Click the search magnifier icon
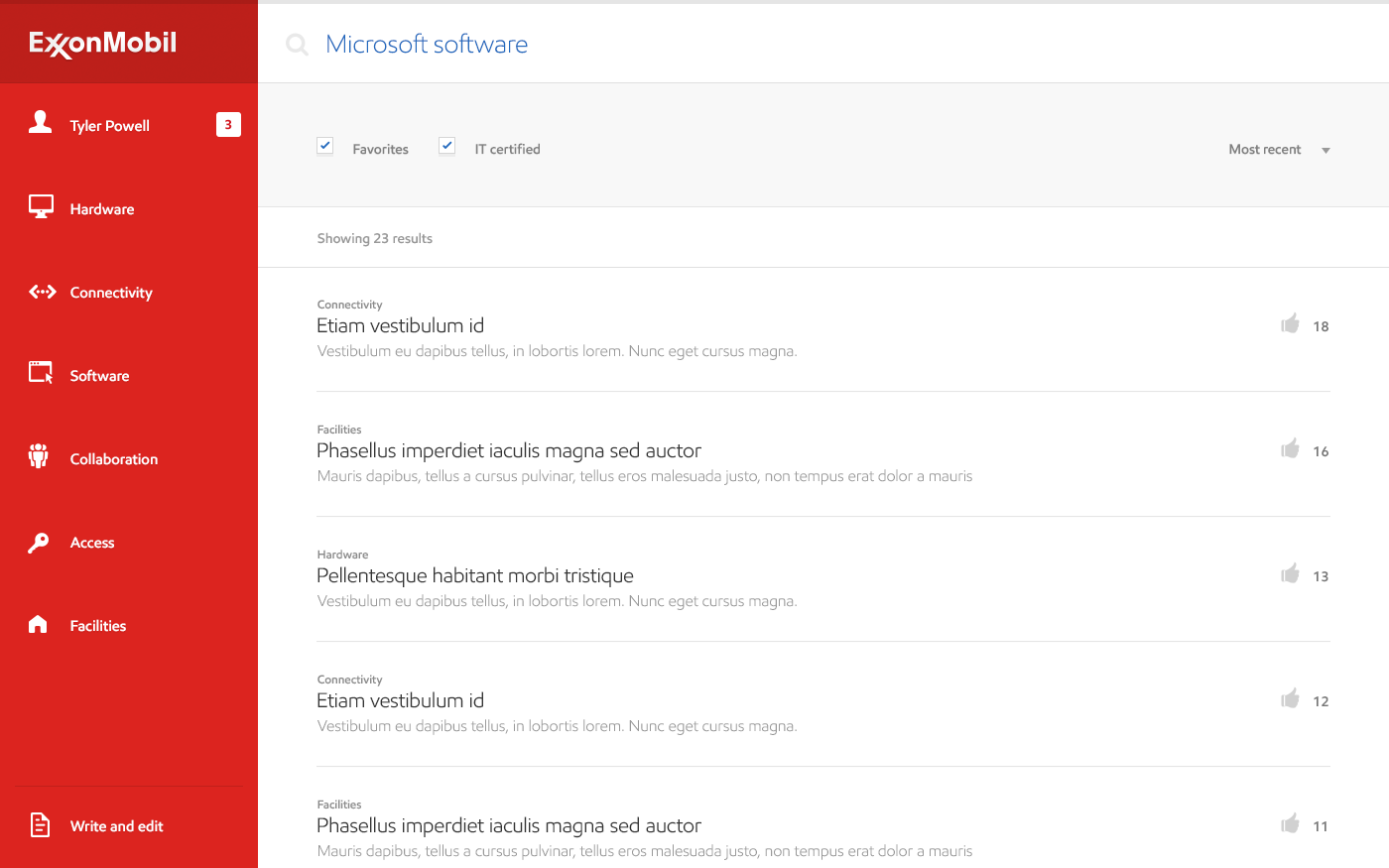The height and width of the screenshot is (868, 1389). click(x=297, y=44)
